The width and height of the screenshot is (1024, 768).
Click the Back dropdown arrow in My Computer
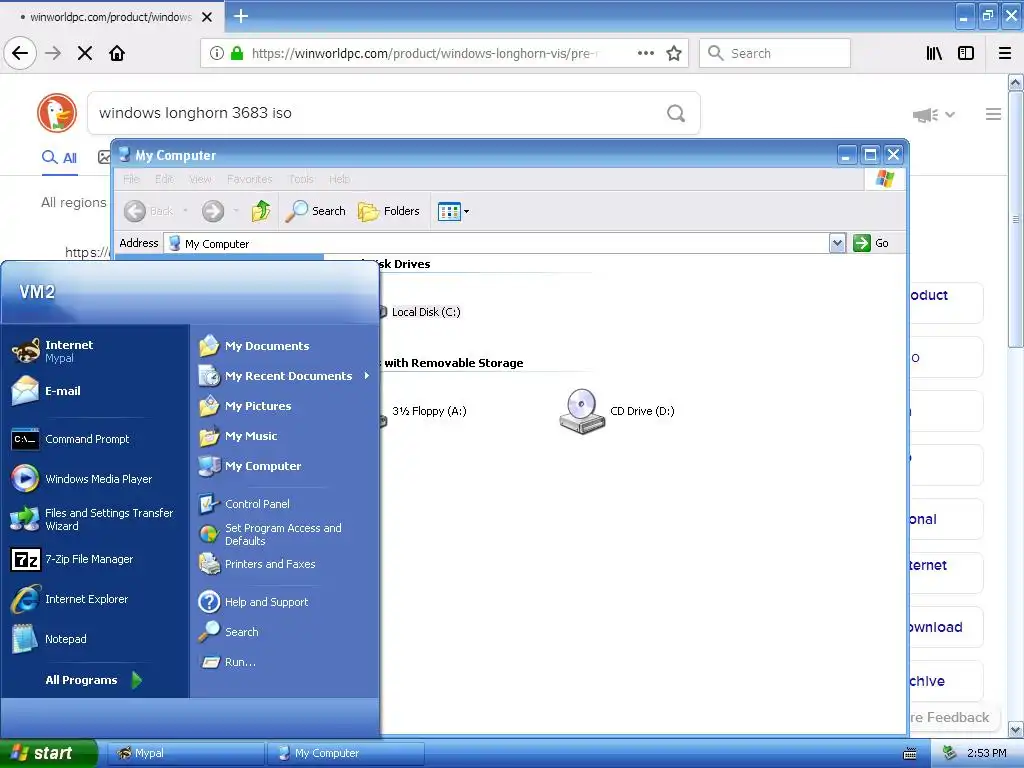click(185, 211)
